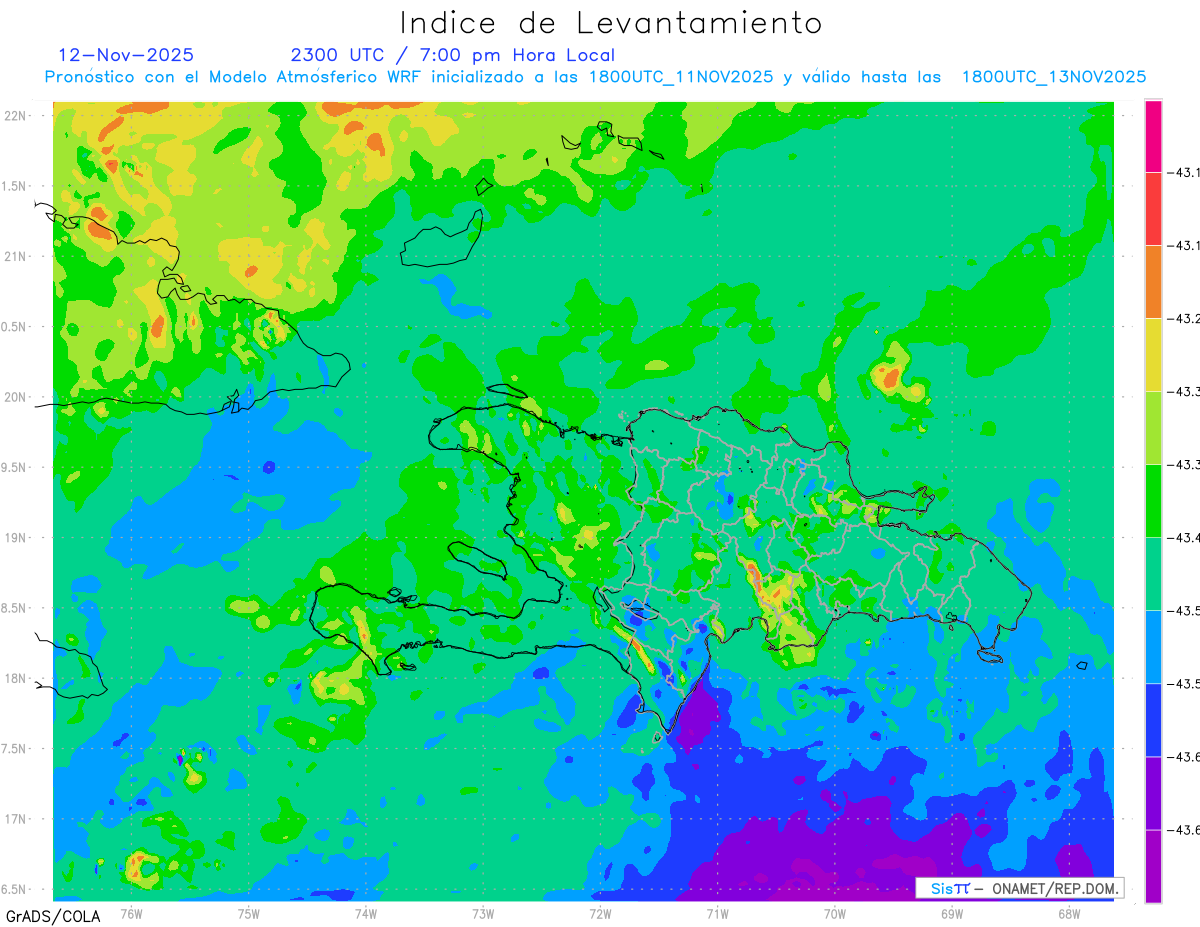Select the '74W' longitude label
This screenshot has height=927, width=1200.
click(x=366, y=912)
